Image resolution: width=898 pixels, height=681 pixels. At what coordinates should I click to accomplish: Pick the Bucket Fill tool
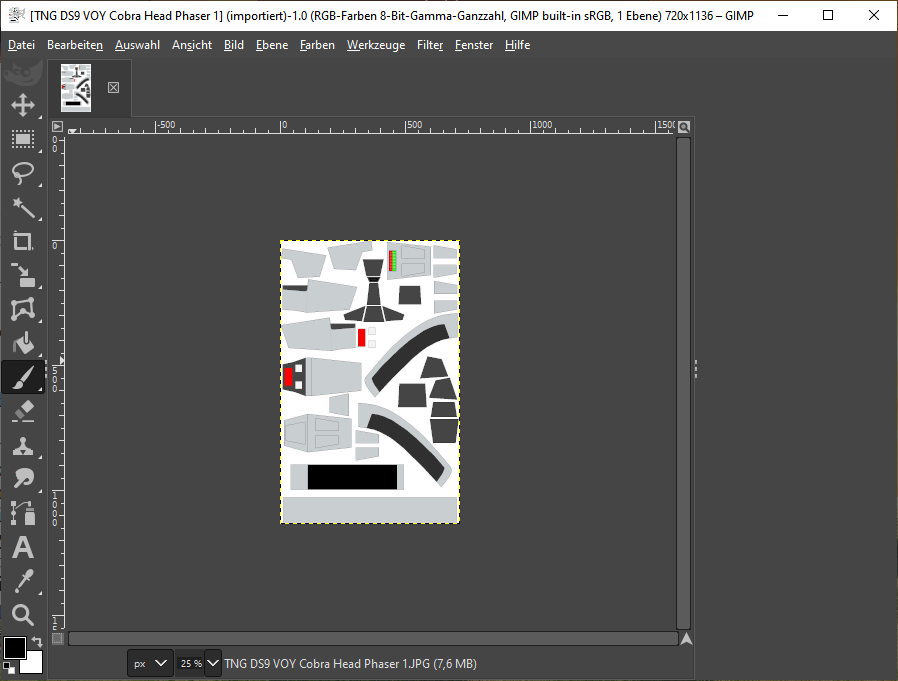point(23,344)
